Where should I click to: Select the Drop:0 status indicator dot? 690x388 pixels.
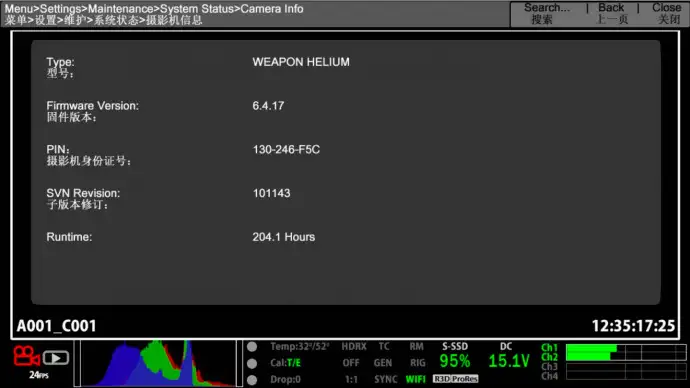point(252,380)
